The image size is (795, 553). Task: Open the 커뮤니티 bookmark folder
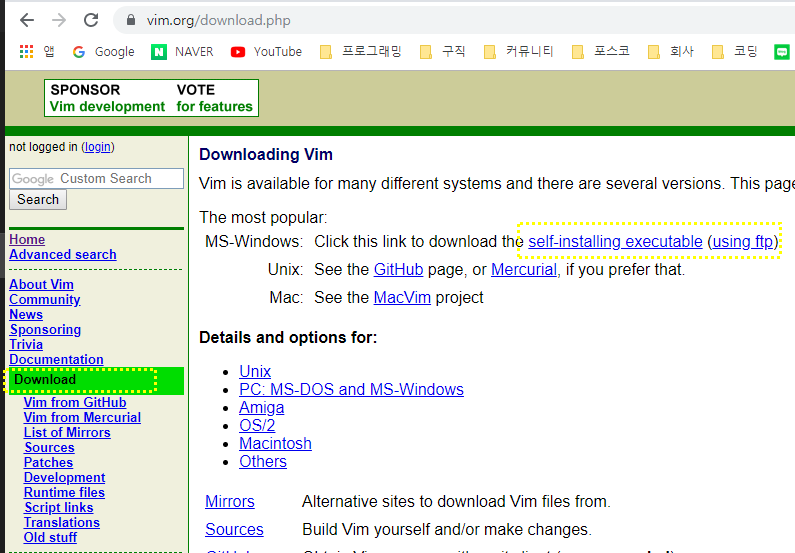tap(519, 52)
